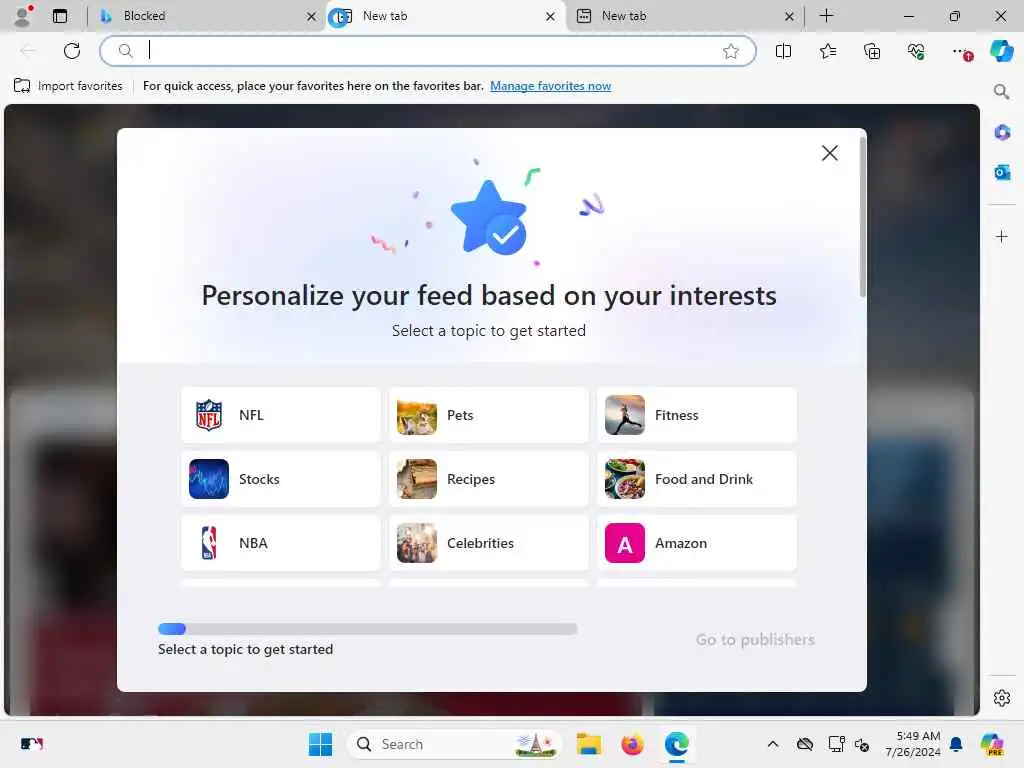Open Browser essentials heart icon
Screen dimensions: 1024x768
pyautogui.click(x=916, y=51)
